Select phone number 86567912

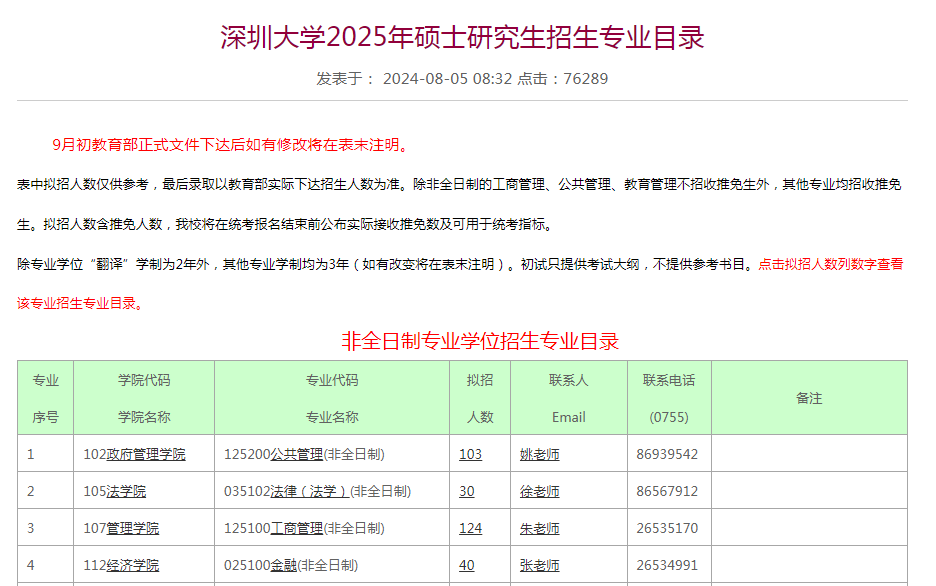click(x=667, y=491)
